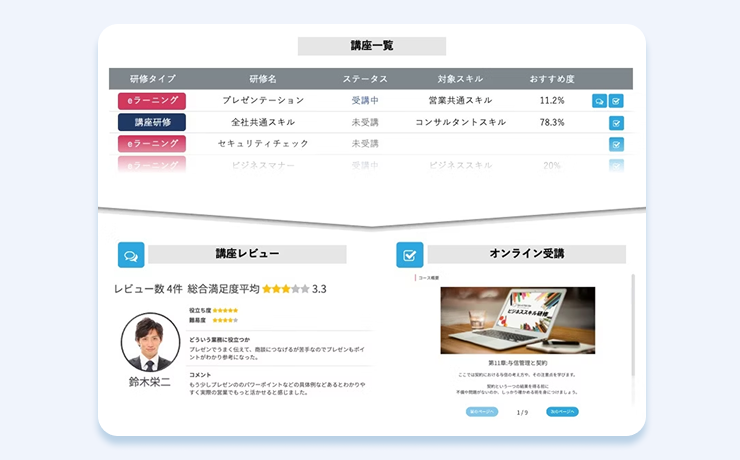Viewport: 740px width, 460px height.
Task: Select the おすすめ度 column header
Action: coord(552,79)
